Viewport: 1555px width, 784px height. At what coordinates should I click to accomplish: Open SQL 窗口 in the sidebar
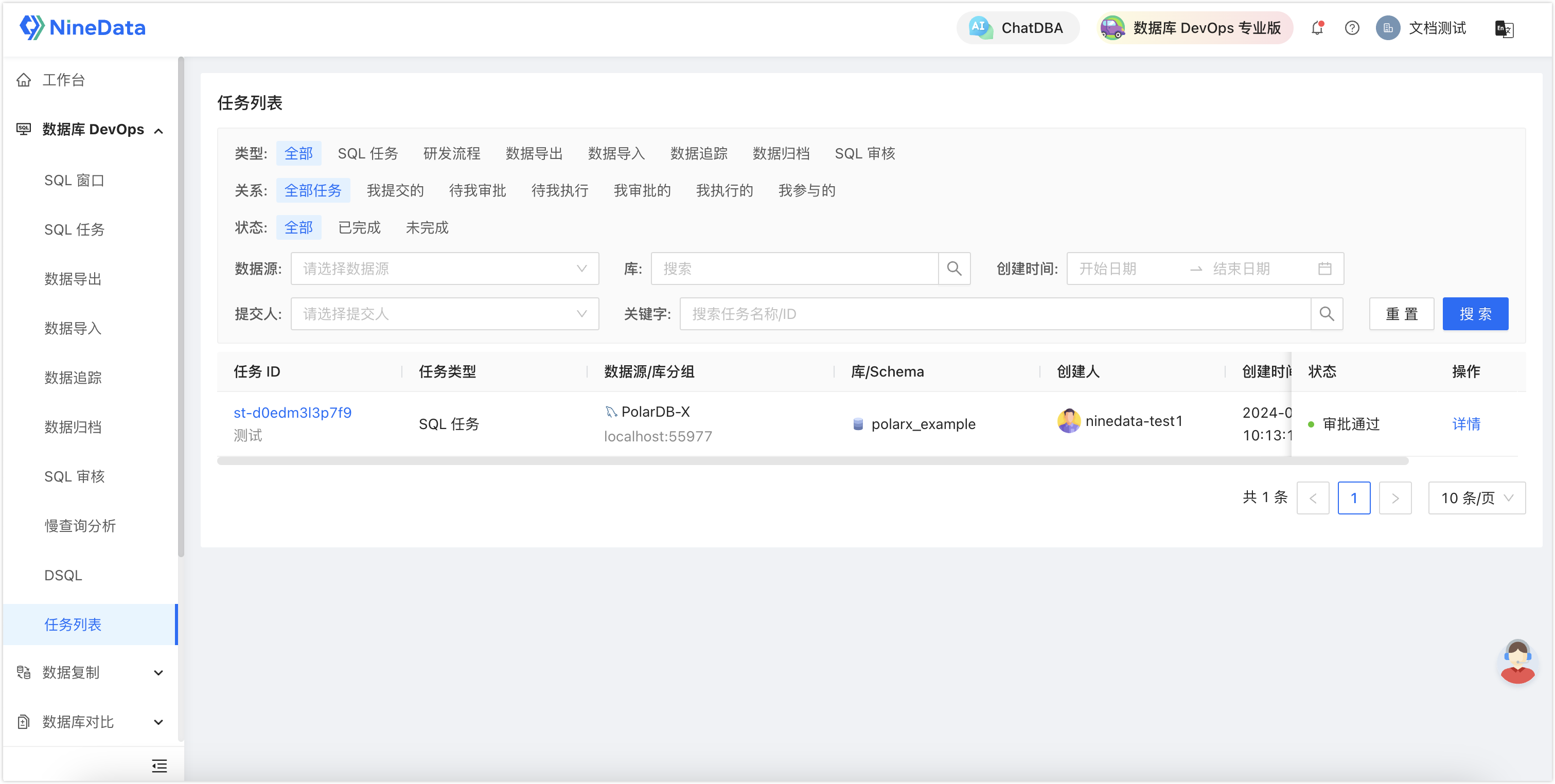pyautogui.click(x=74, y=181)
